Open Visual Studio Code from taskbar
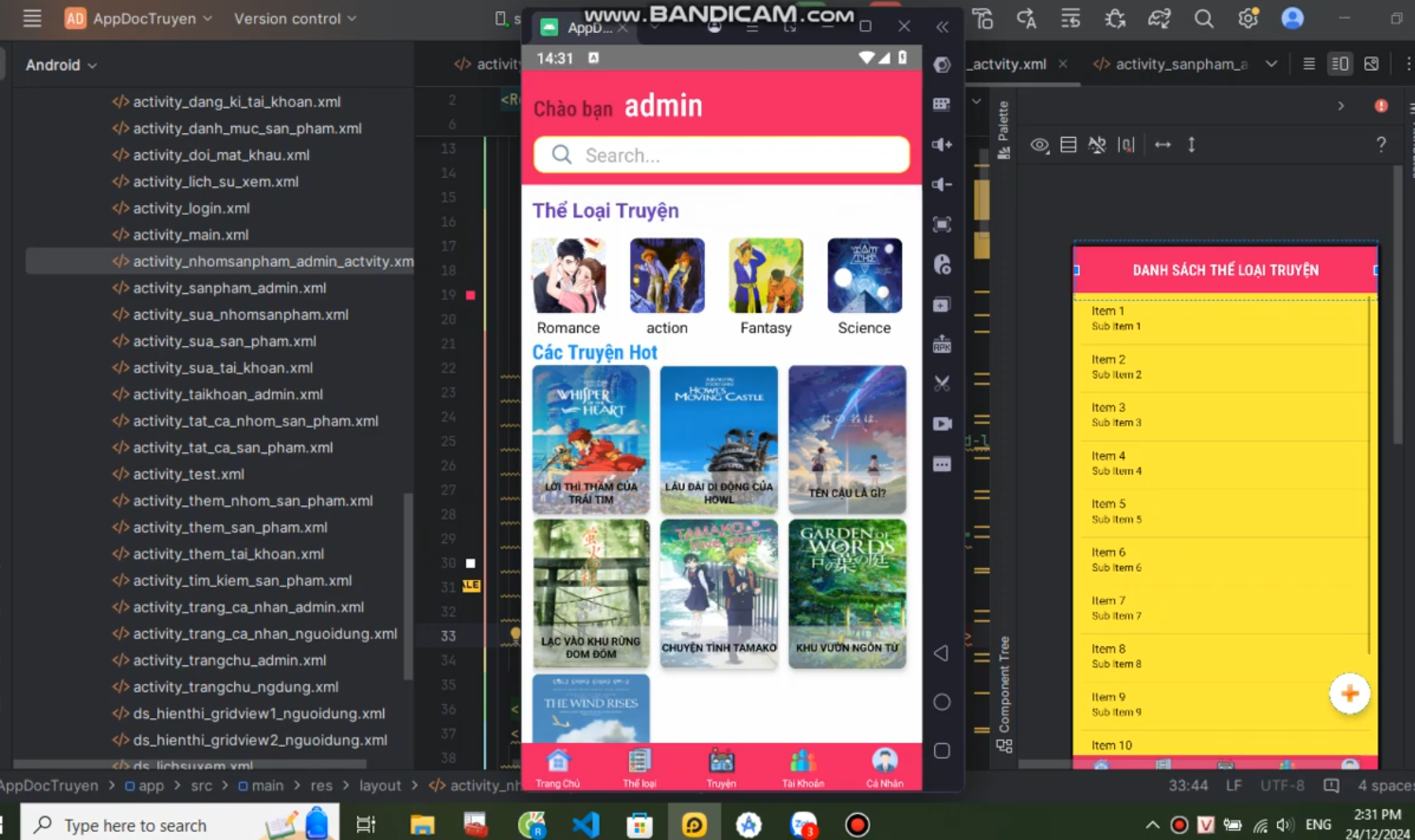This screenshot has width=1415, height=840. 586,825
